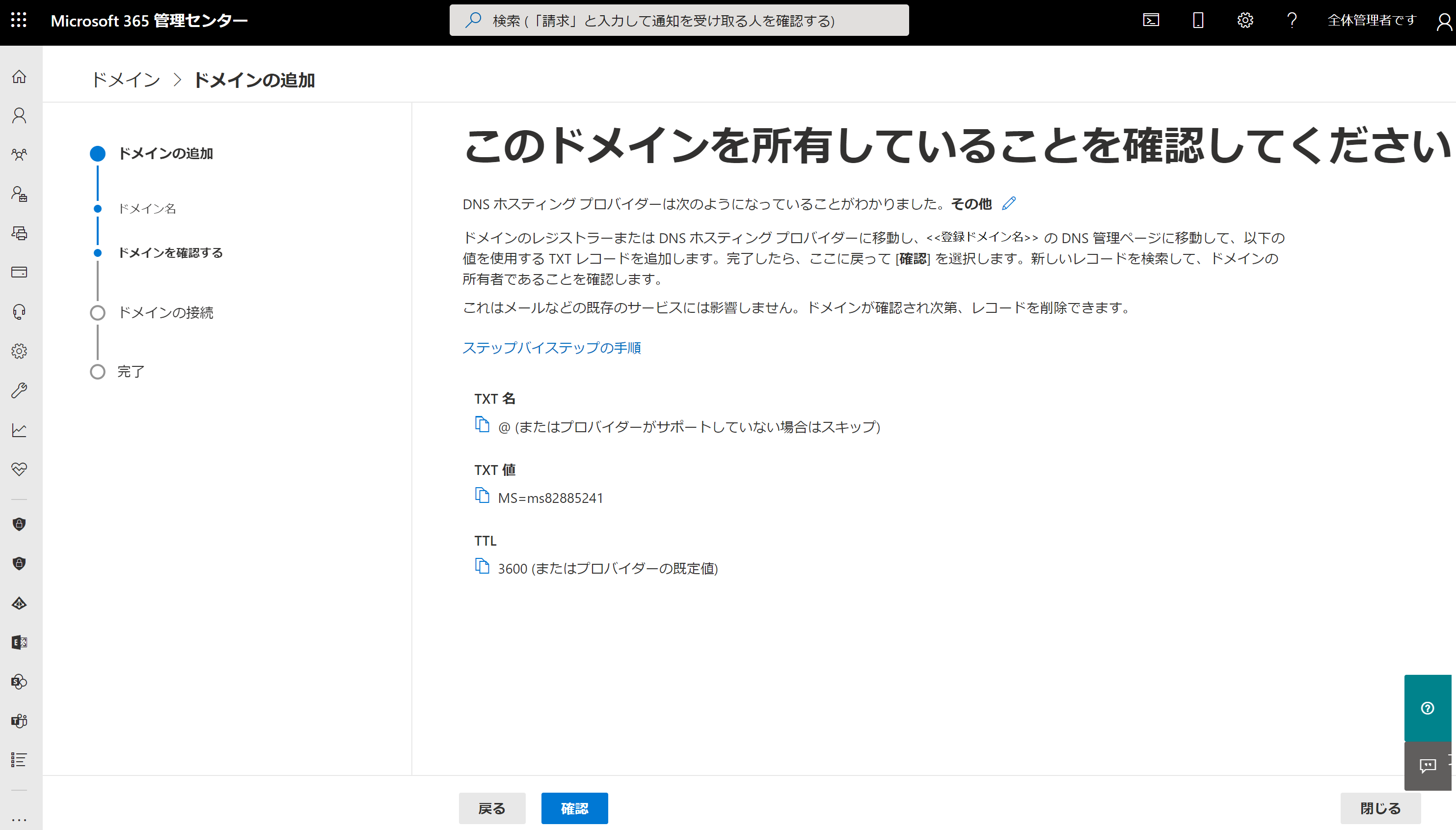The width and height of the screenshot is (1456, 830).
Task: Open SharePoint admin center in sidebar
Action: click(x=19, y=681)
